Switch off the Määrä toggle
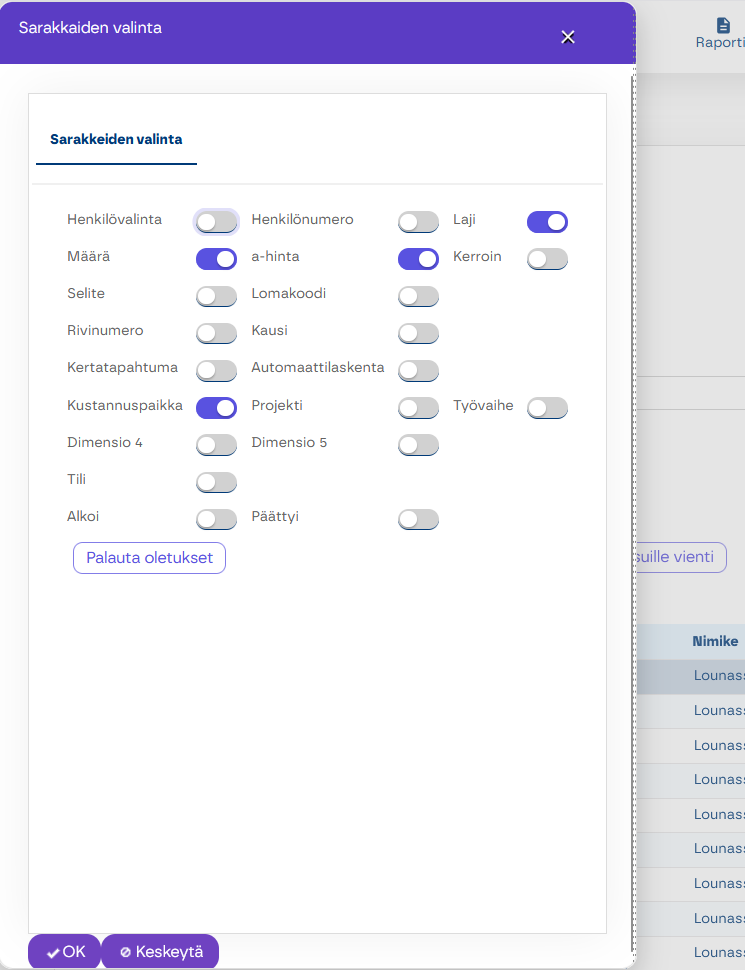Image resolution: width=745 pixels, height=970 pixels. tap(216, 259)
